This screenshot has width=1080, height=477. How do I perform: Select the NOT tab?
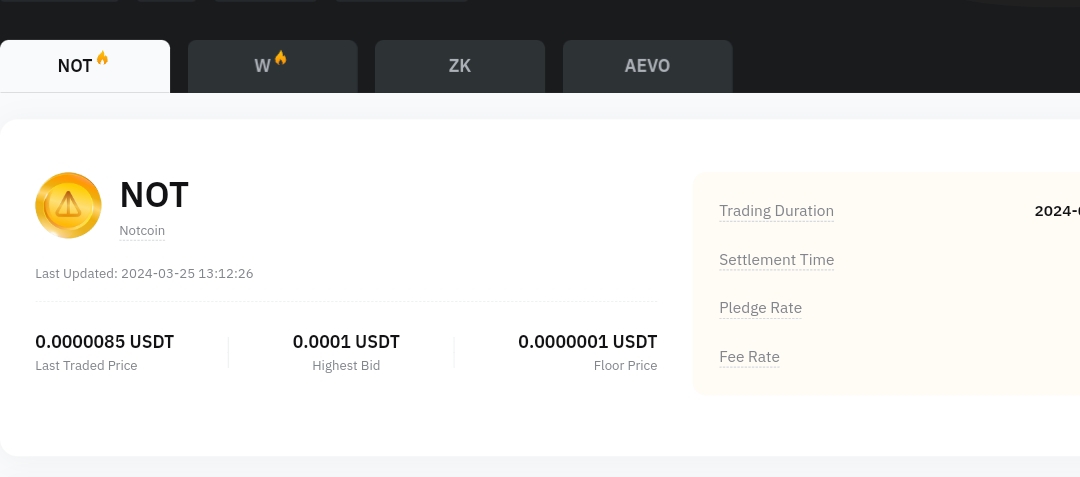(85, 66)
